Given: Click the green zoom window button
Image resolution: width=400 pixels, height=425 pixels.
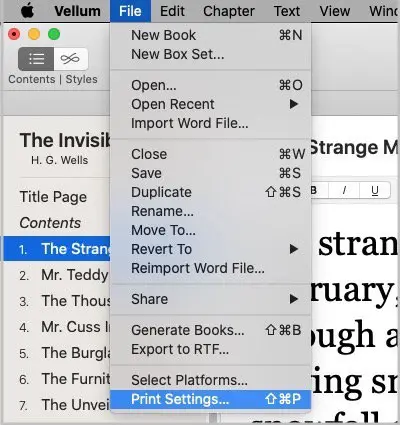Looking at the screenshot, I should point(54,34).
